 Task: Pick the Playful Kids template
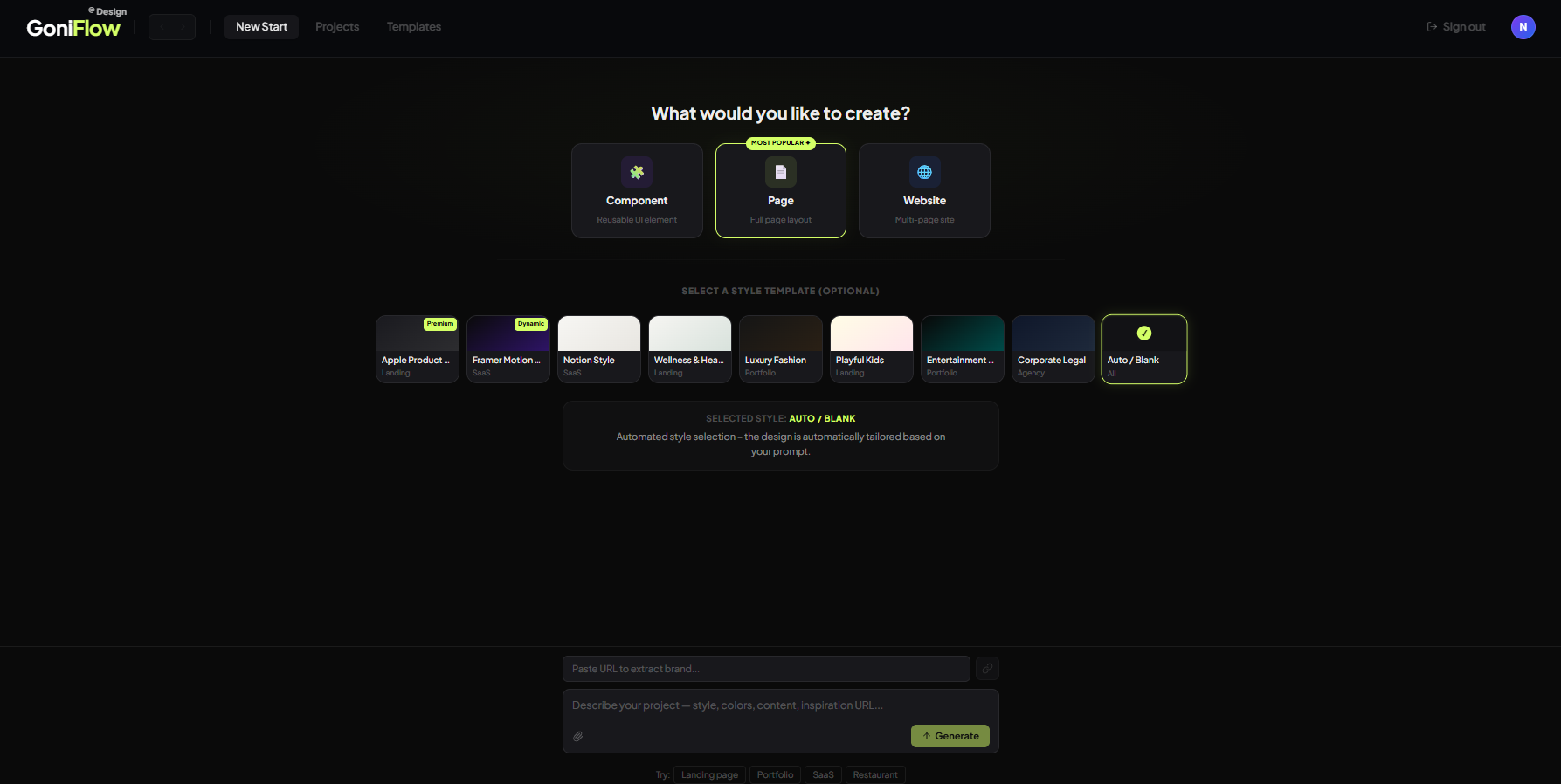coord(872,349)
